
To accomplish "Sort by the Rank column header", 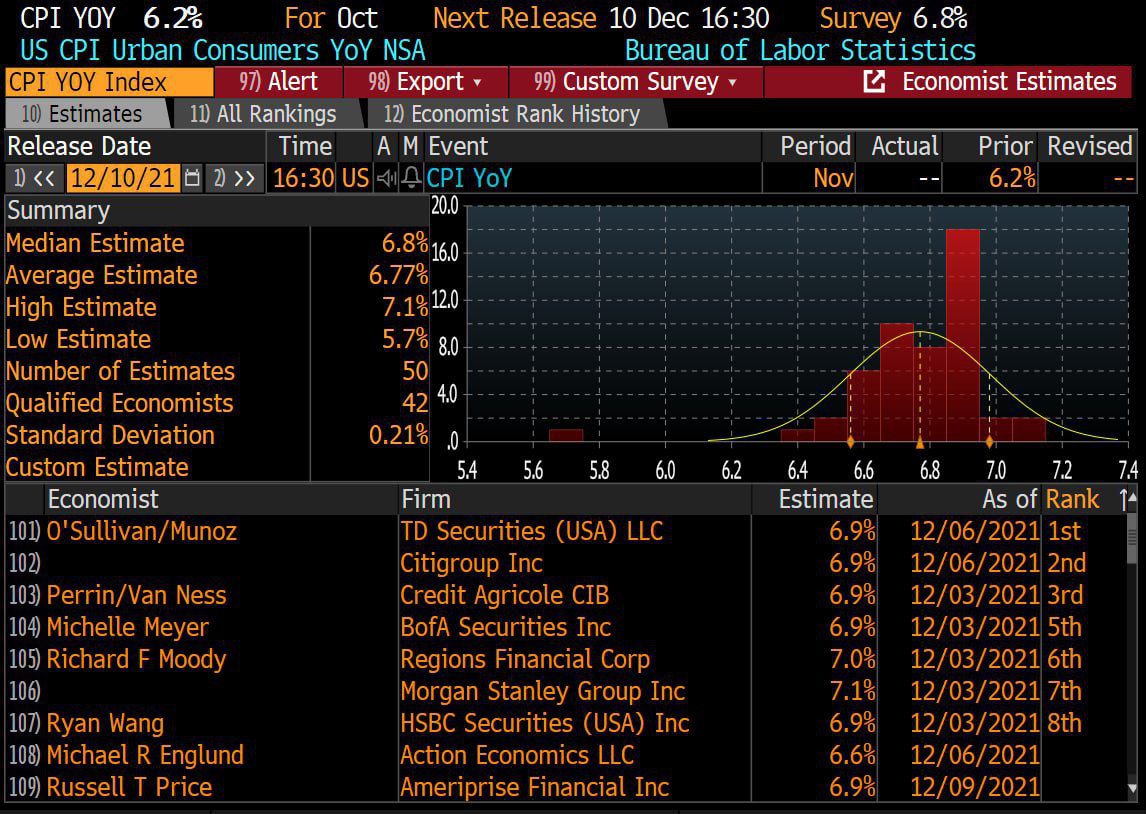I will pos(1072,500).
